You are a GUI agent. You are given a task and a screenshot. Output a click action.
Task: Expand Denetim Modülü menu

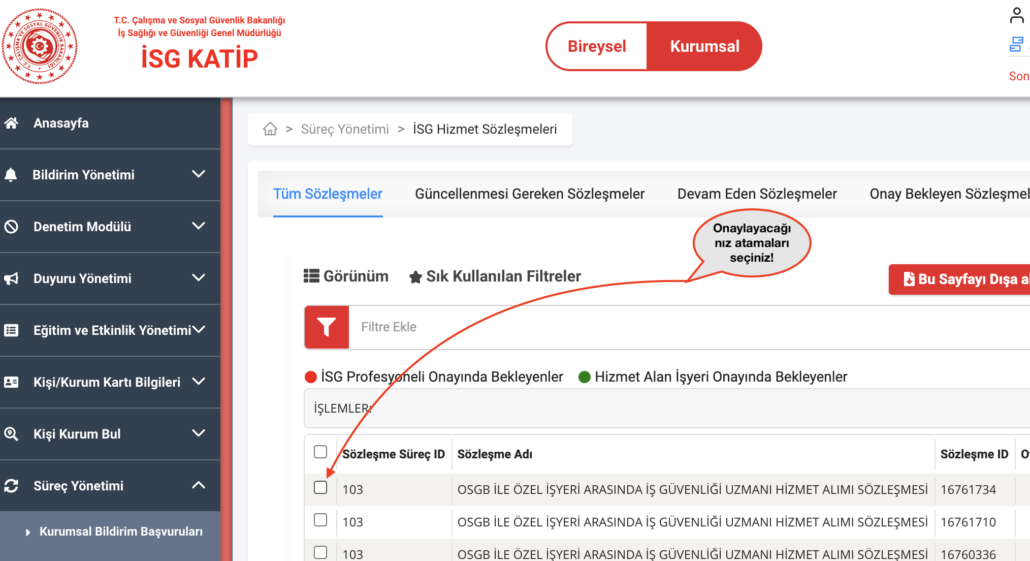pyautogui.click(x=198, y=227)
